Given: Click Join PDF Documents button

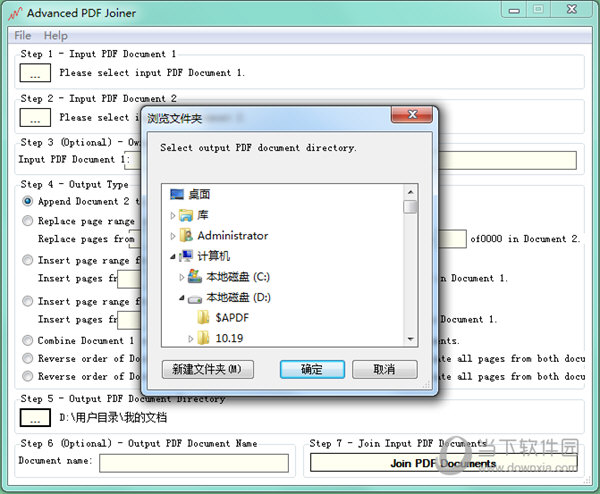Looking at the screenshot, I should click(443, 463).
